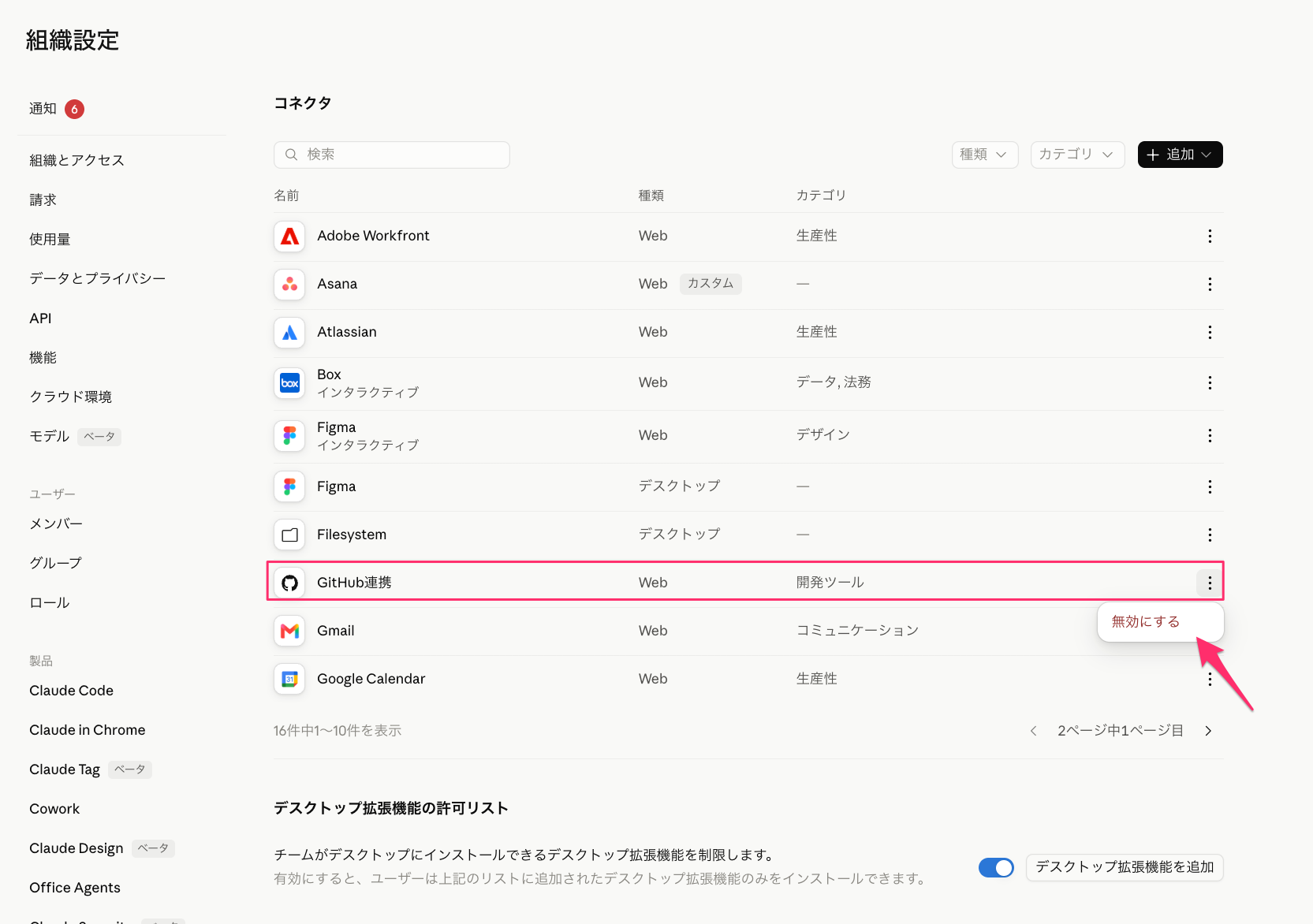Open 機能 in the sidebar
Image resolution: width=1313 pixels, height=924 pixels.
tap(43, 358)
